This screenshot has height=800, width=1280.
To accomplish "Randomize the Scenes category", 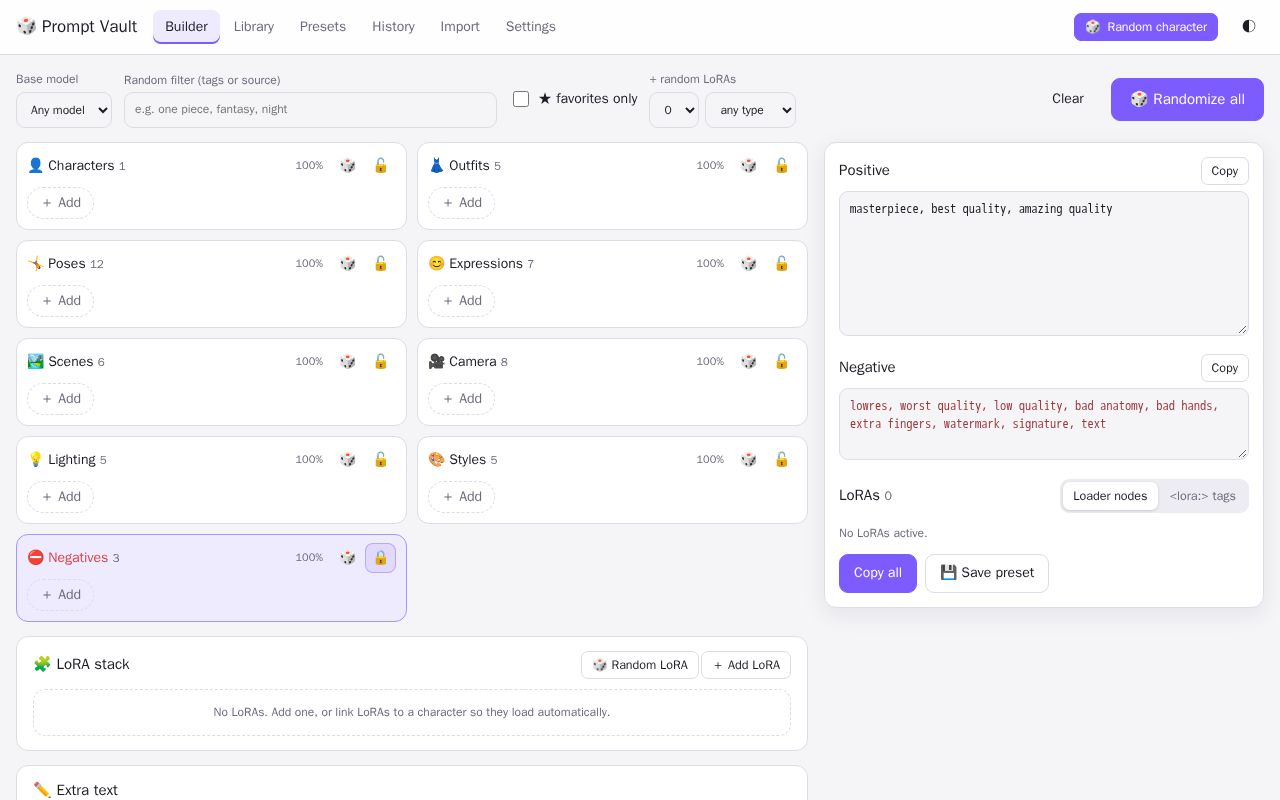I will point(348,362).
